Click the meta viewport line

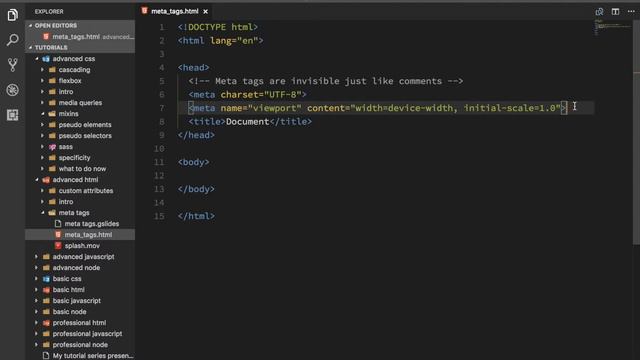(378, 108)
